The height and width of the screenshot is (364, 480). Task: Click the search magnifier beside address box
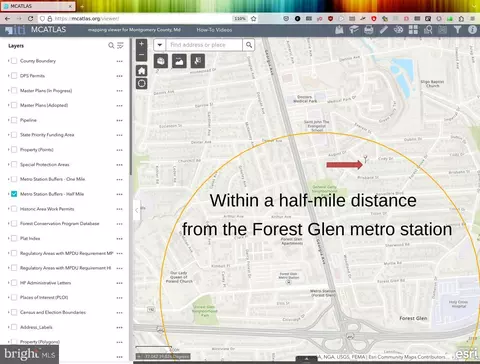tap(249, 45)
